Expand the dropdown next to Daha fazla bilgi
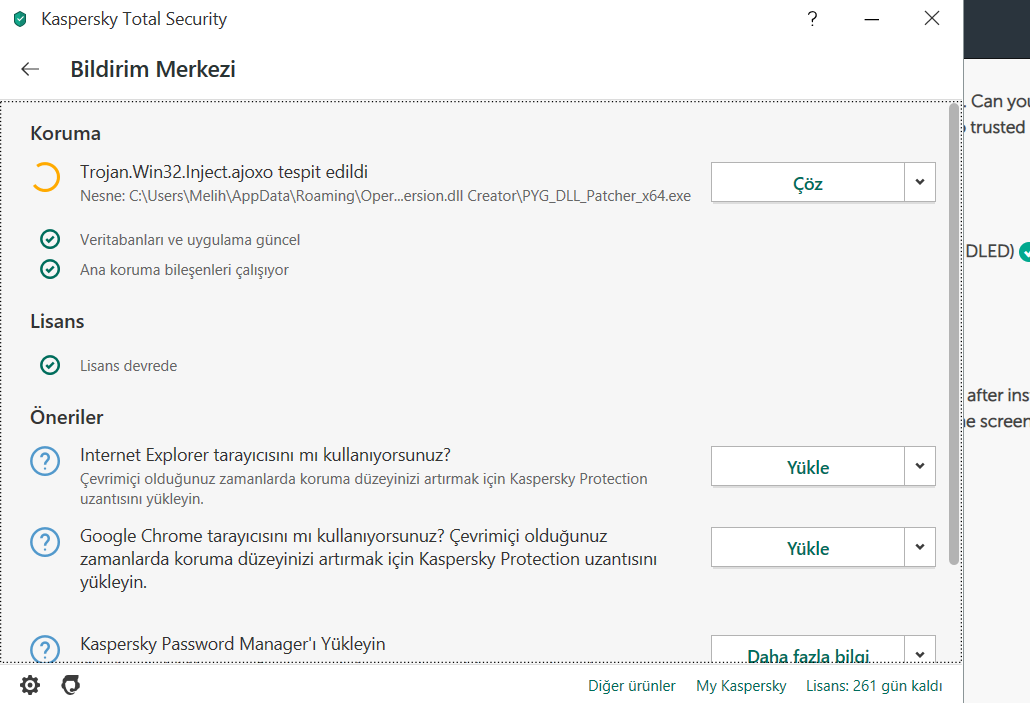Screen dimensions: 1030x703 [920, 652]
